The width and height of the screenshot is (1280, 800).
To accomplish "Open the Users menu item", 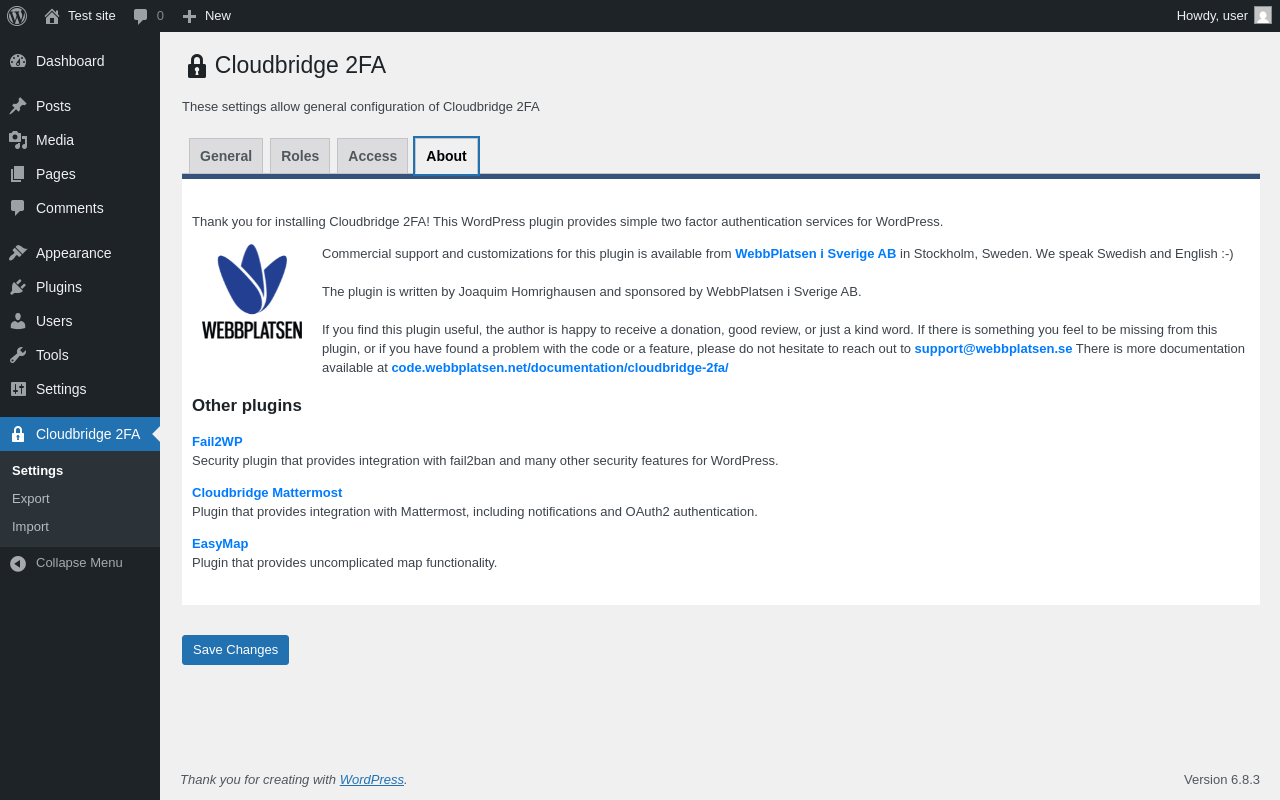I will coord(80,321).
